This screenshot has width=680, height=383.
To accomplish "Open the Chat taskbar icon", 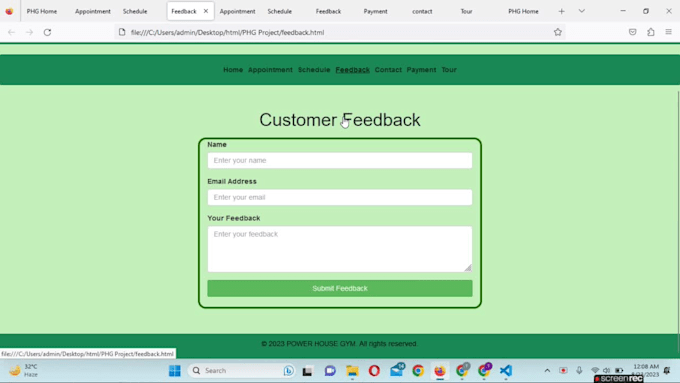I will (330, 371).
